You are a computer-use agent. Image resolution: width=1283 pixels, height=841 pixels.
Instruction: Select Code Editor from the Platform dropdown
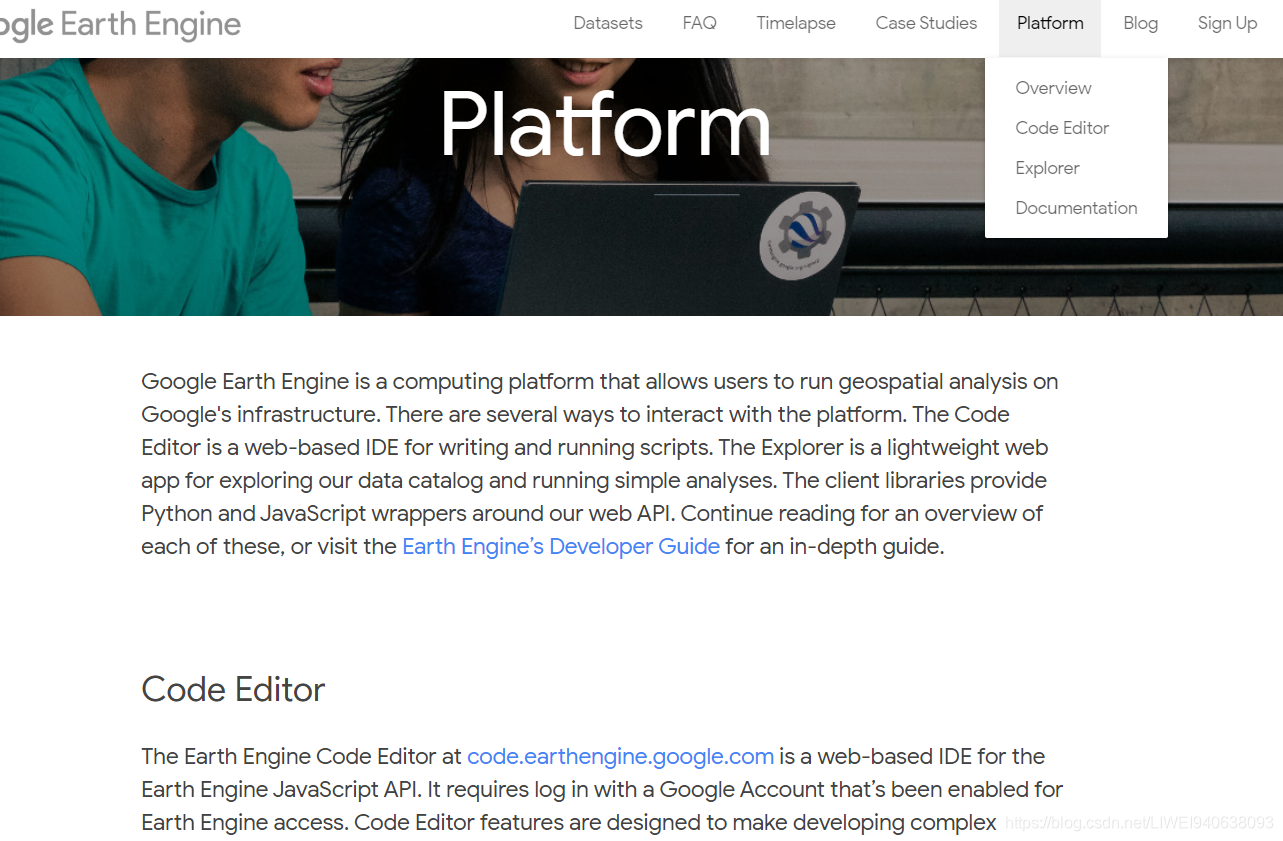[x=1062, y=128]
